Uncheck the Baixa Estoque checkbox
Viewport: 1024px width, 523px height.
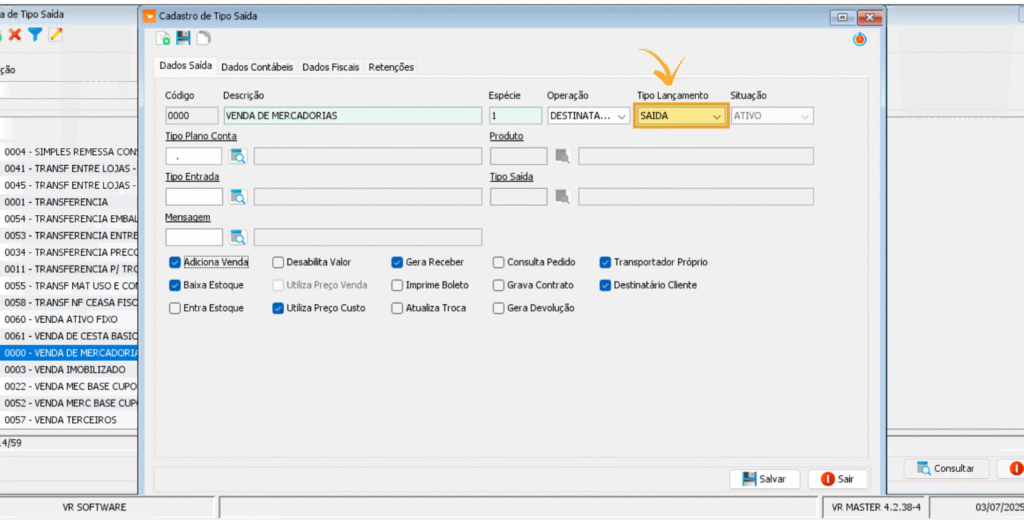click(174, 285)
